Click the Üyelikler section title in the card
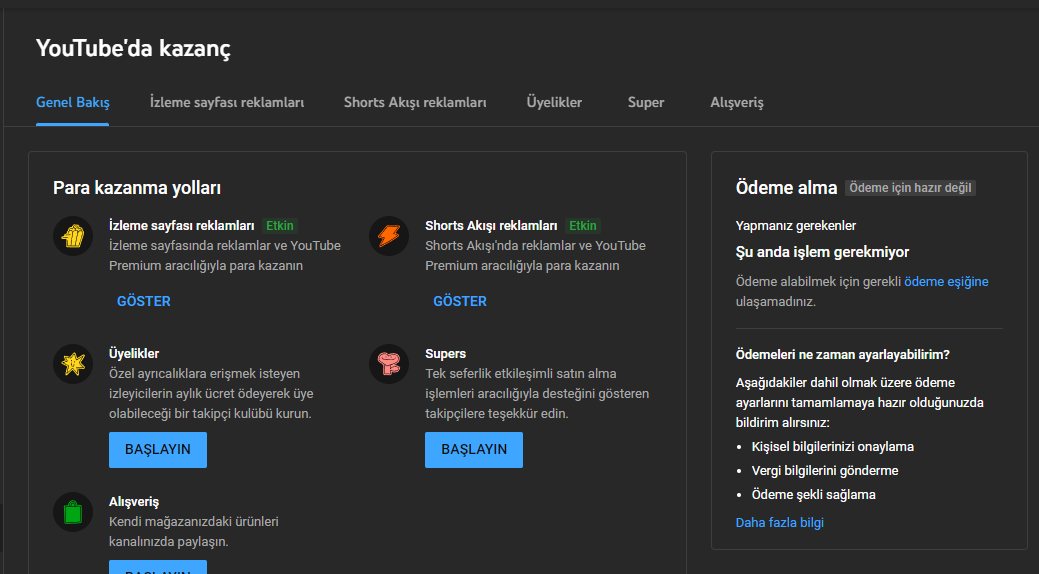1039x574 pixels. click(x=134, y=353)
